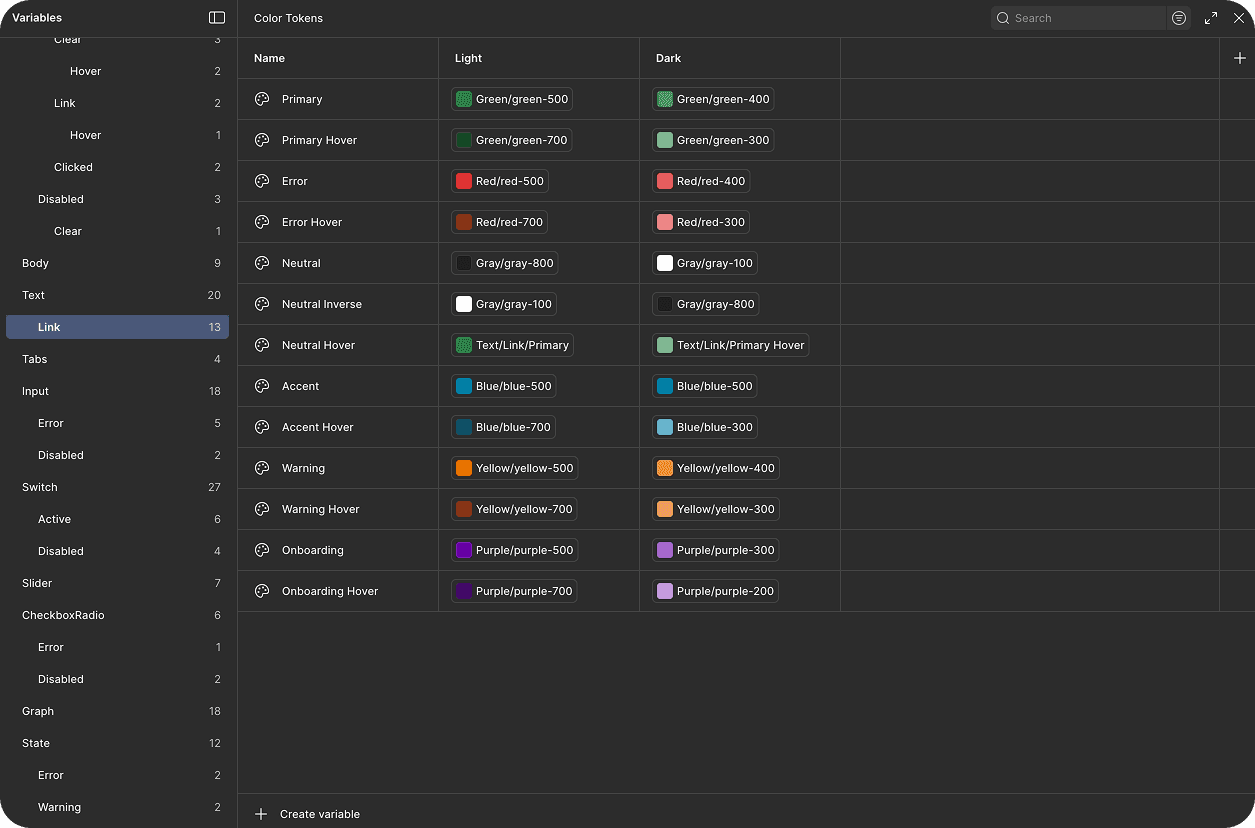Click palette icon of Neutral row
The width and height of the screenshot is (1255, 828).
point(262,263)
